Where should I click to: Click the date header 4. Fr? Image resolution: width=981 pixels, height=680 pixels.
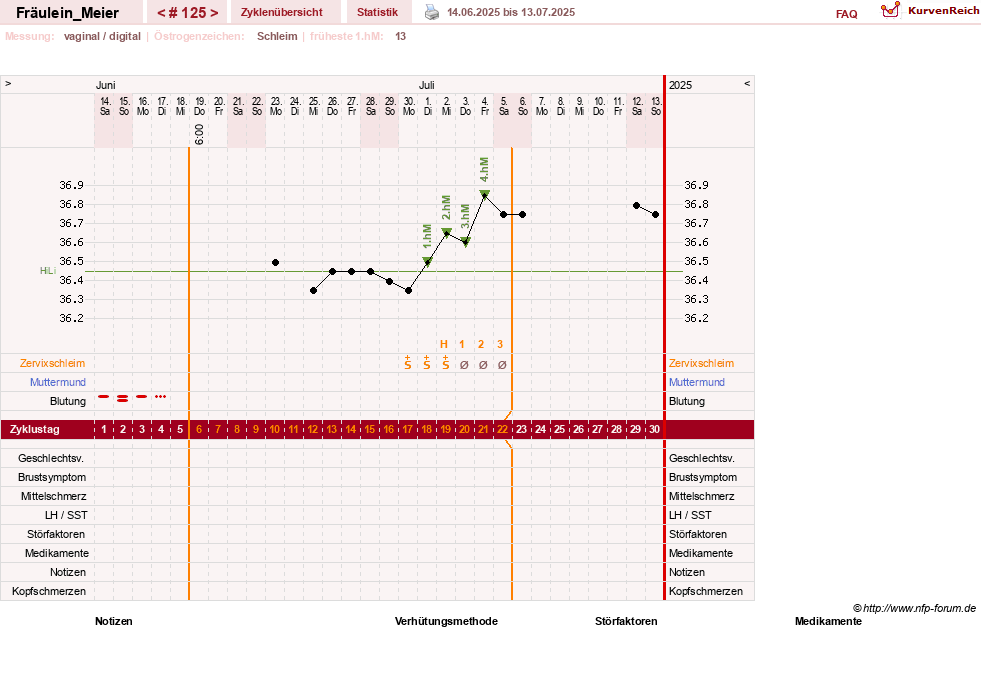[485, 106]
